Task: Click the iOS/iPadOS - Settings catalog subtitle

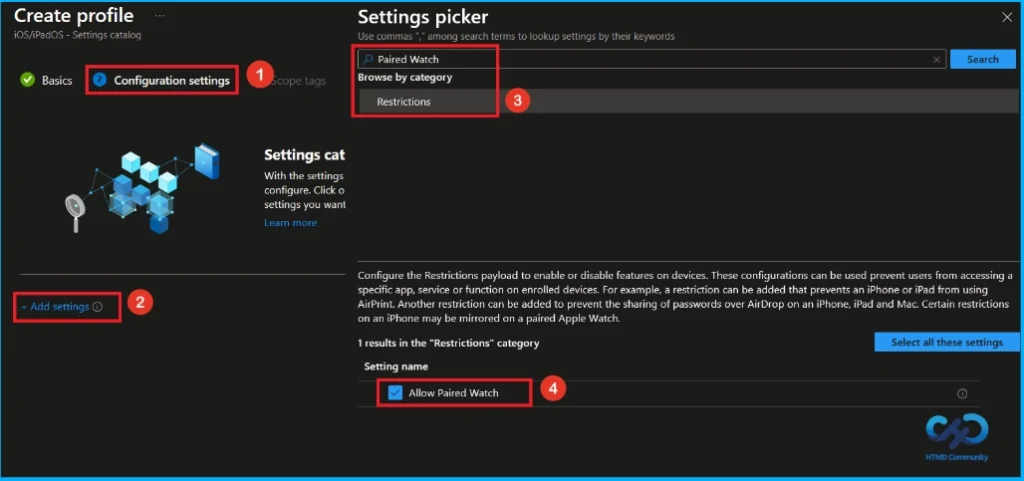Action: tap(77, 35)
